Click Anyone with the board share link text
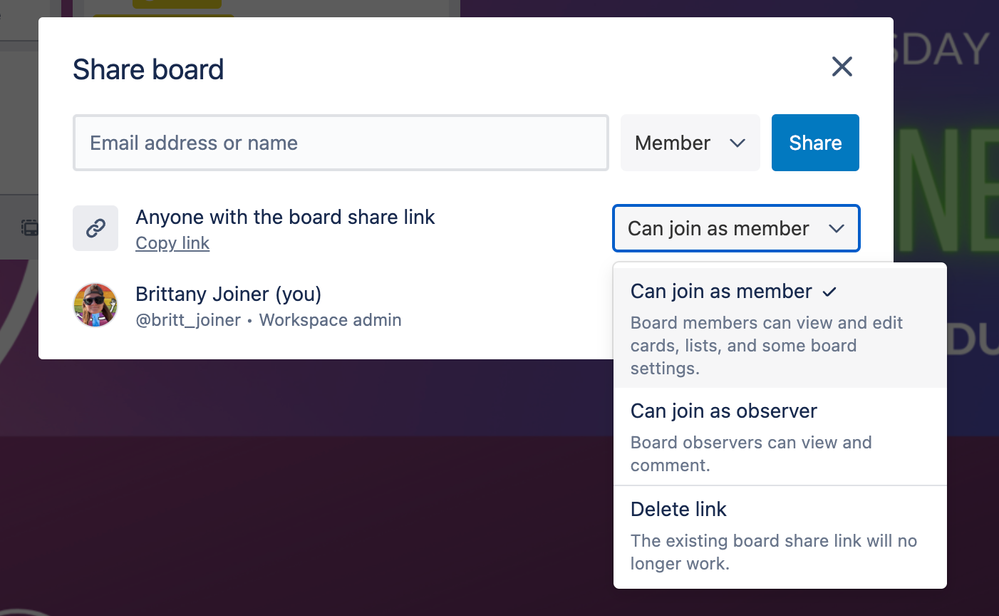The height and width of the screenshot is (616, 999). [285, 217]
